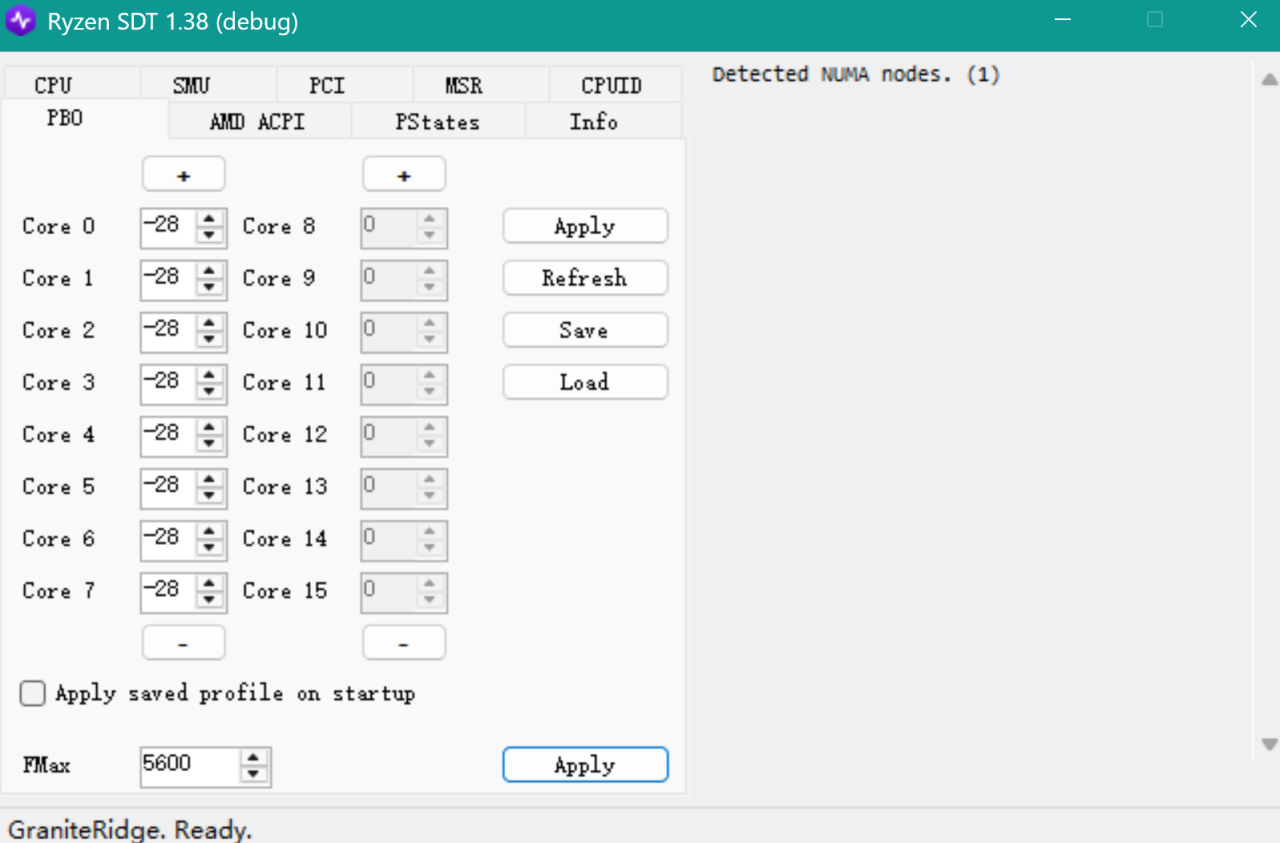Screen dimensions: 1280x843
Task: Decrease Core 5 offset with down arrow
Action: tap(209, 495)
